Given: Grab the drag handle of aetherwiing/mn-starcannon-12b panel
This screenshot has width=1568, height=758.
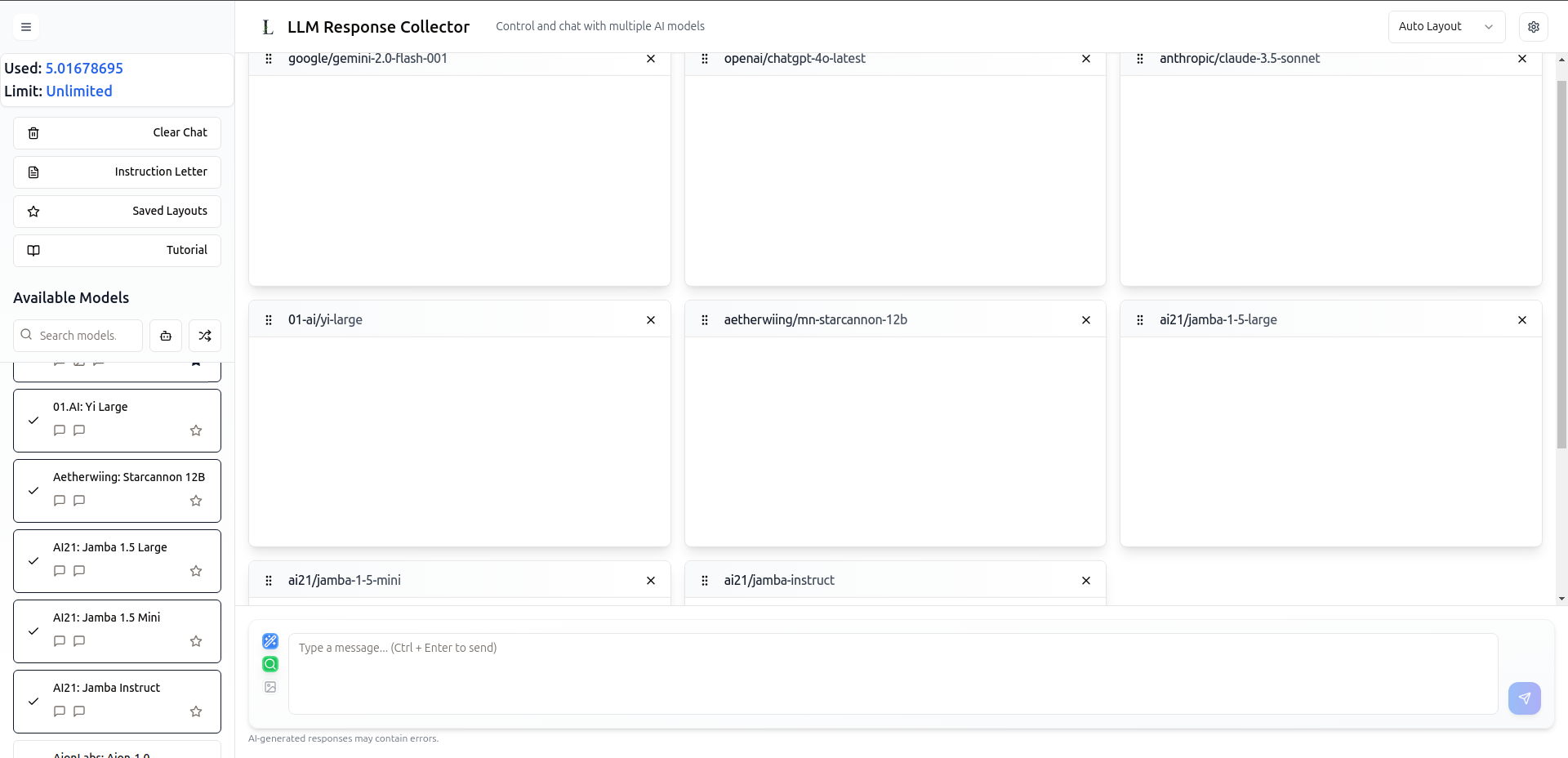Looking at the screenshot, I should click(705, 320).
